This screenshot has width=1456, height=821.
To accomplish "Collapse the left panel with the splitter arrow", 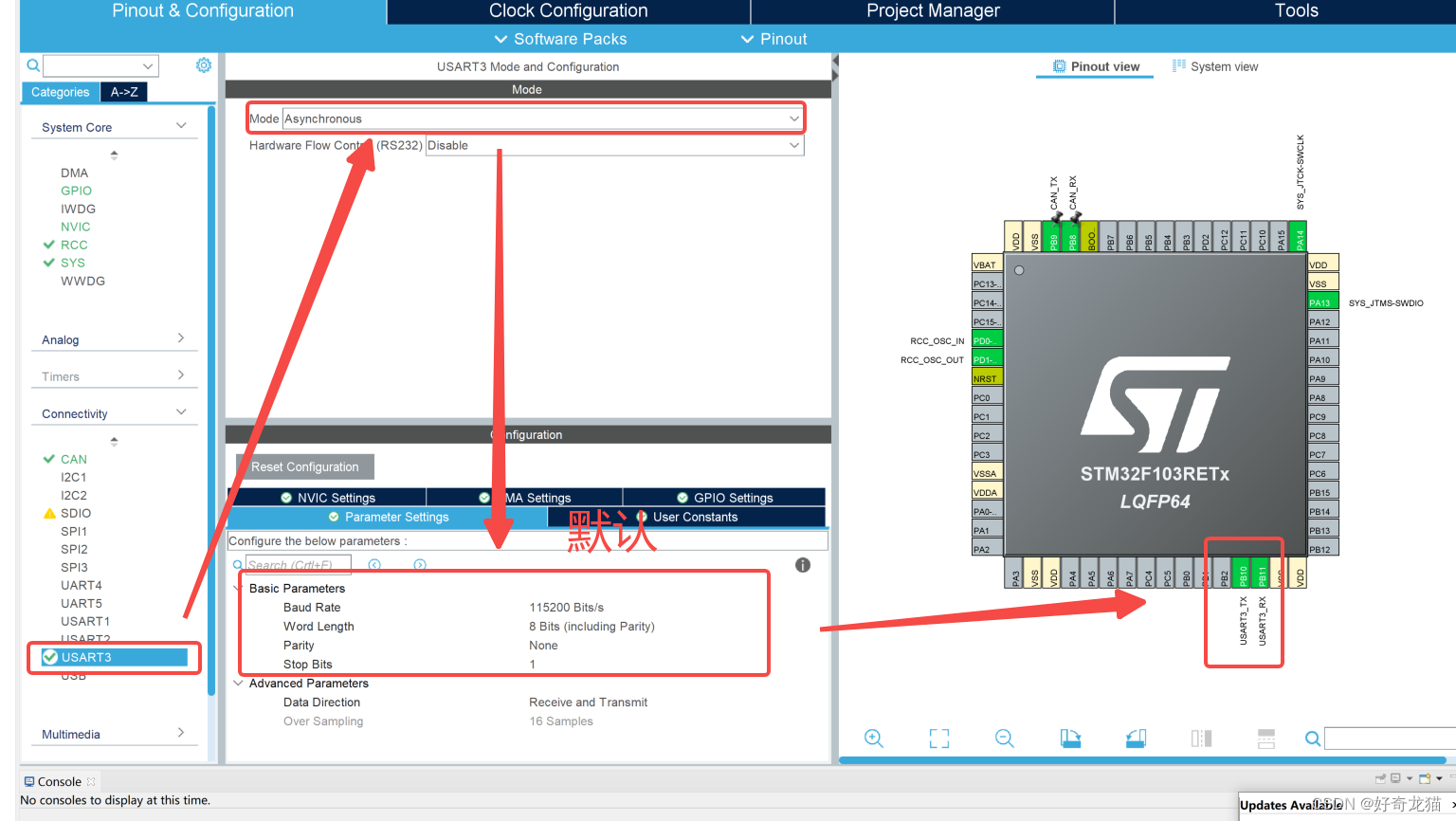I will click(x=835, y=61).
